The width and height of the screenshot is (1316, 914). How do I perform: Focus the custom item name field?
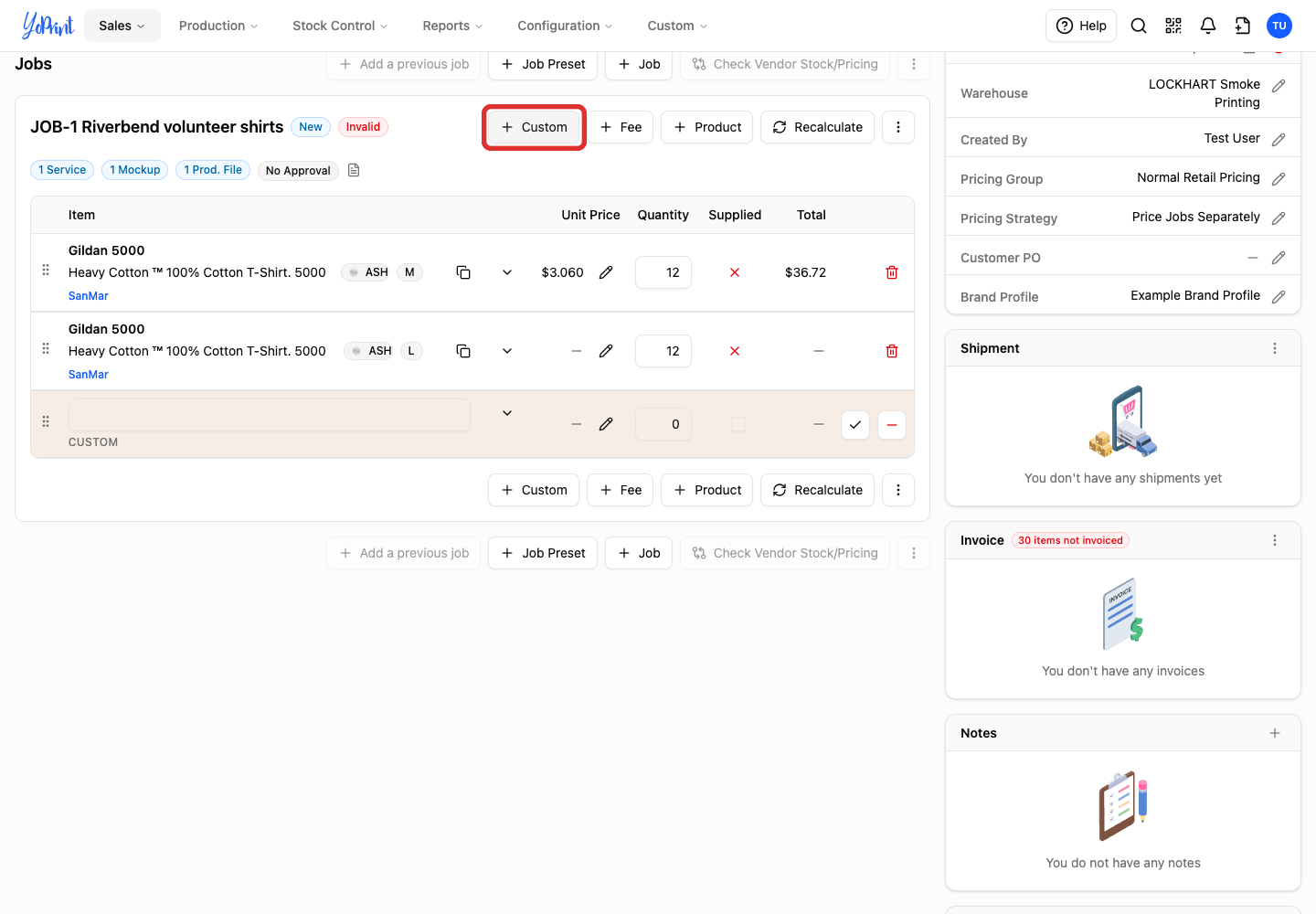point(270,415)
